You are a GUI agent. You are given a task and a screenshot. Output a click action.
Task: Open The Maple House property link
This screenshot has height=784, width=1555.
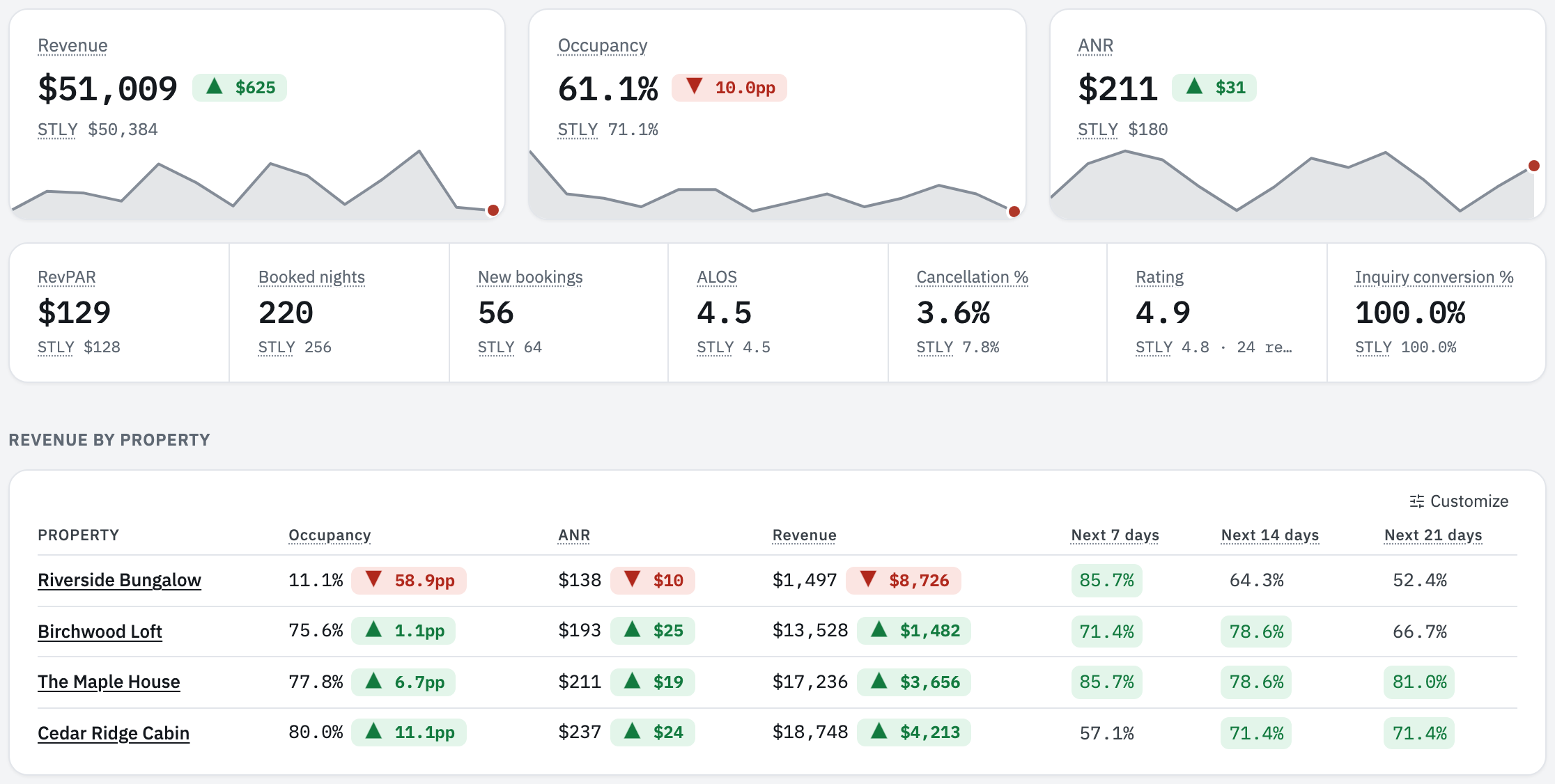pyautogui.click(x=109, y=682)
